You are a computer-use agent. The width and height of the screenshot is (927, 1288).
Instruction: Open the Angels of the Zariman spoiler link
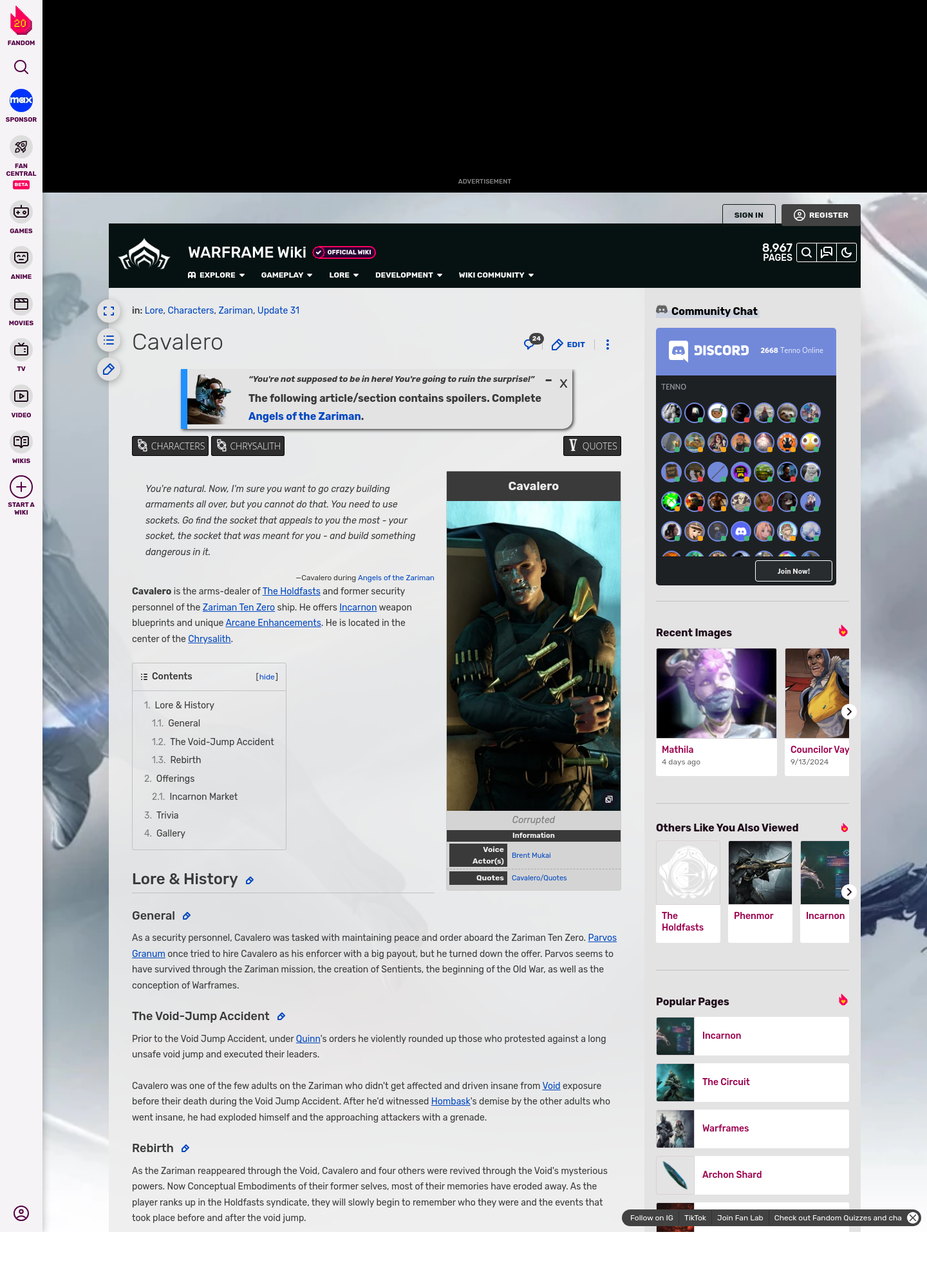304,416
